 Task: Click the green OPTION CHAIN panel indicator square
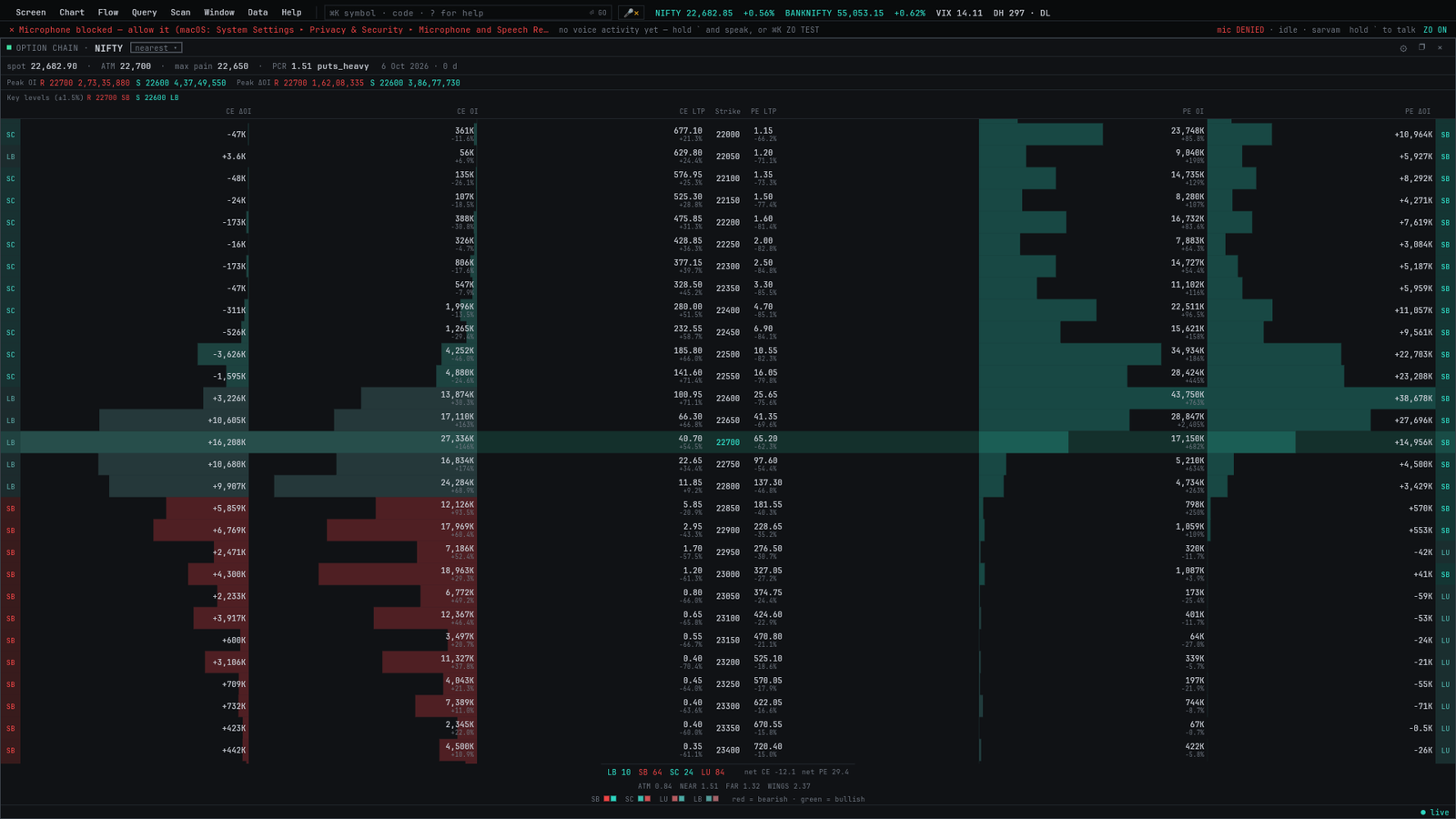pos(9,47)
